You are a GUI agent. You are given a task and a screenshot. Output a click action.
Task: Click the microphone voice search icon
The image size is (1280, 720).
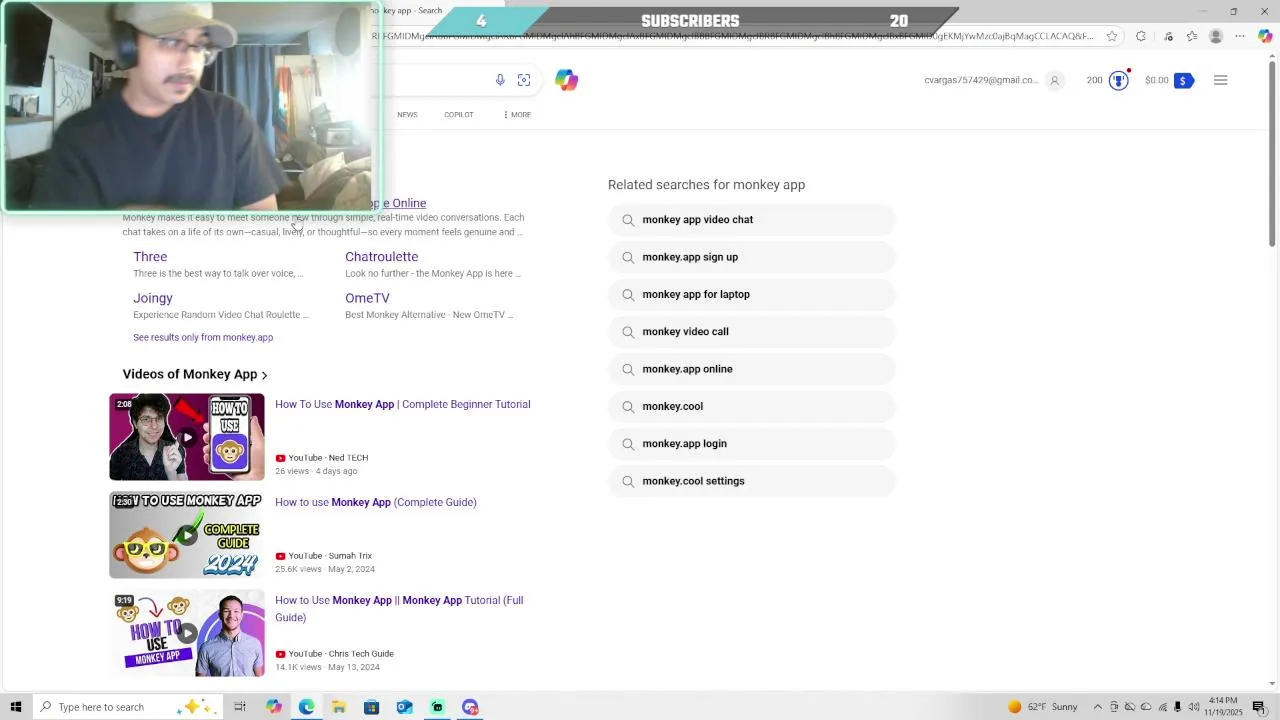500,80
